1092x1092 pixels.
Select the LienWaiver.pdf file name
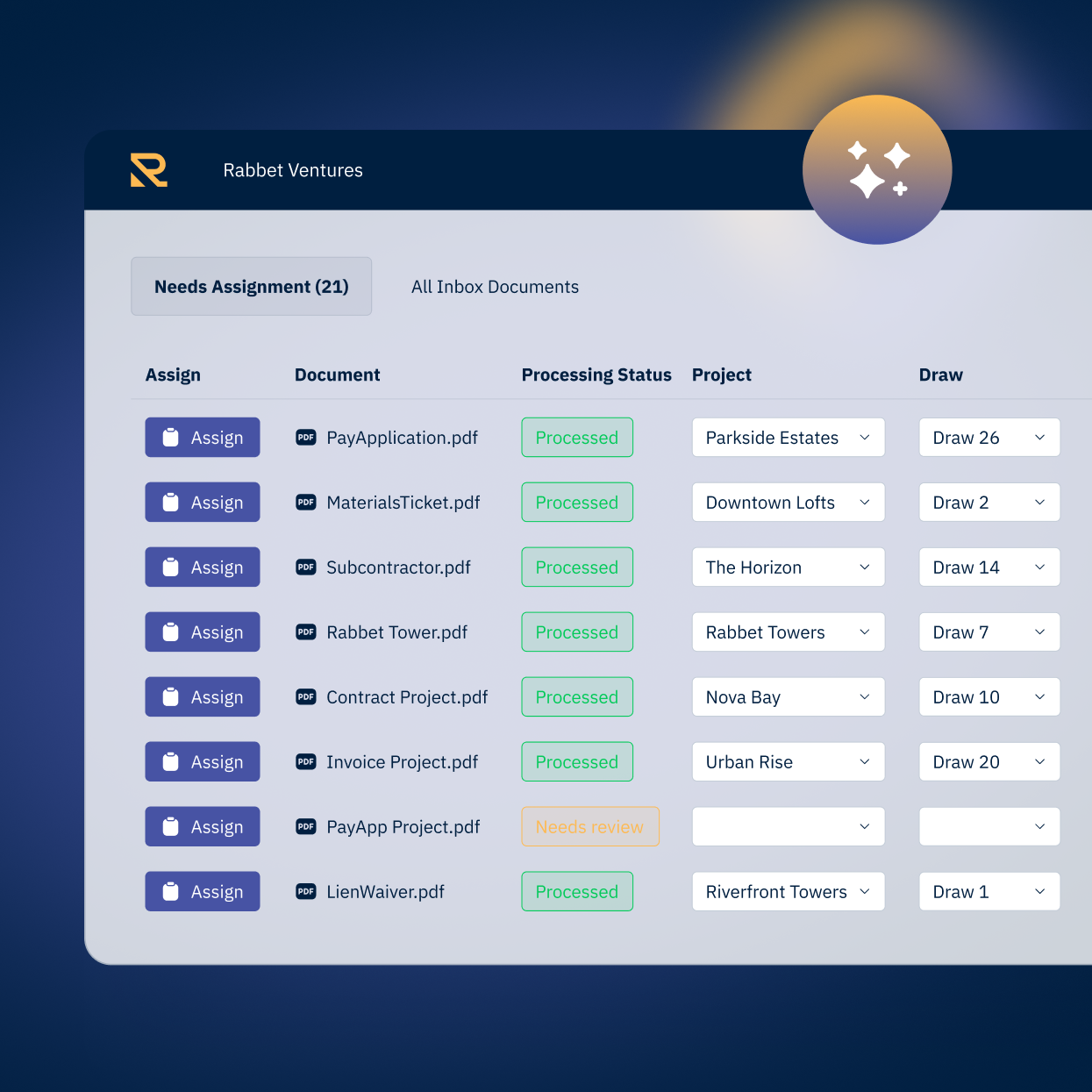(385, 892)
